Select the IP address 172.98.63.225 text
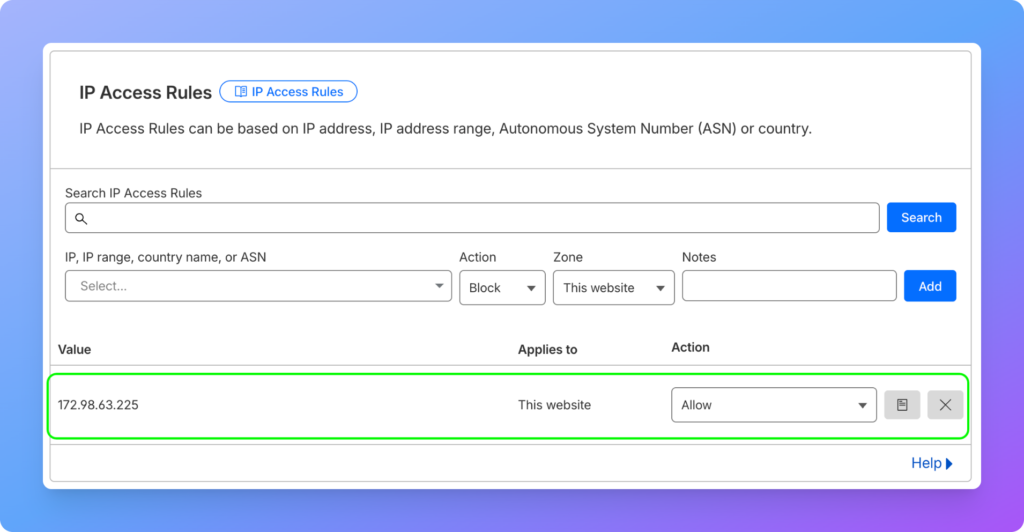Image resolution: width=1024 pixels, height=532 pixels. tap(98, 405)
